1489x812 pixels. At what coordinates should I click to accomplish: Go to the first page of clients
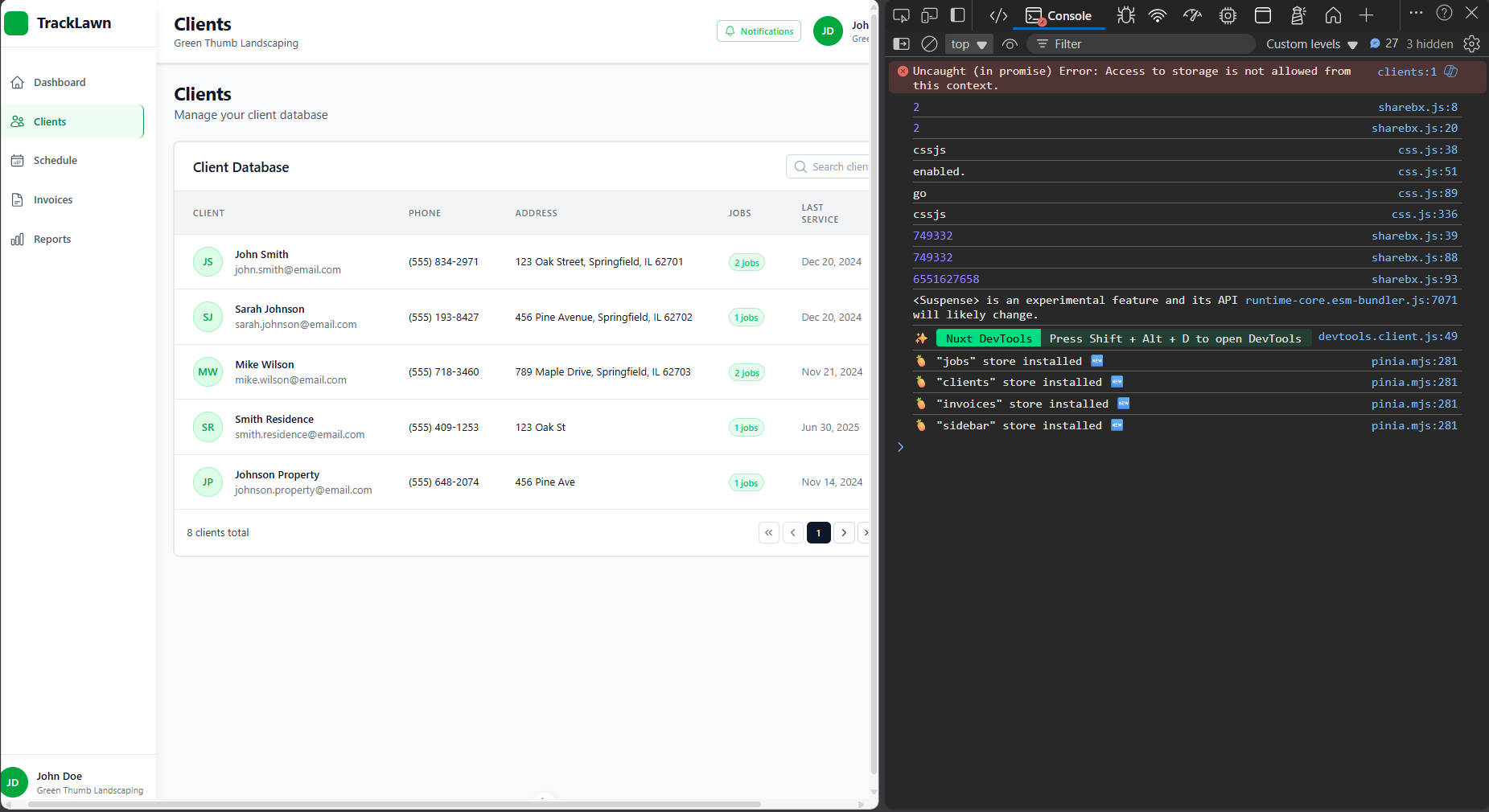click(x=769, y=533)
